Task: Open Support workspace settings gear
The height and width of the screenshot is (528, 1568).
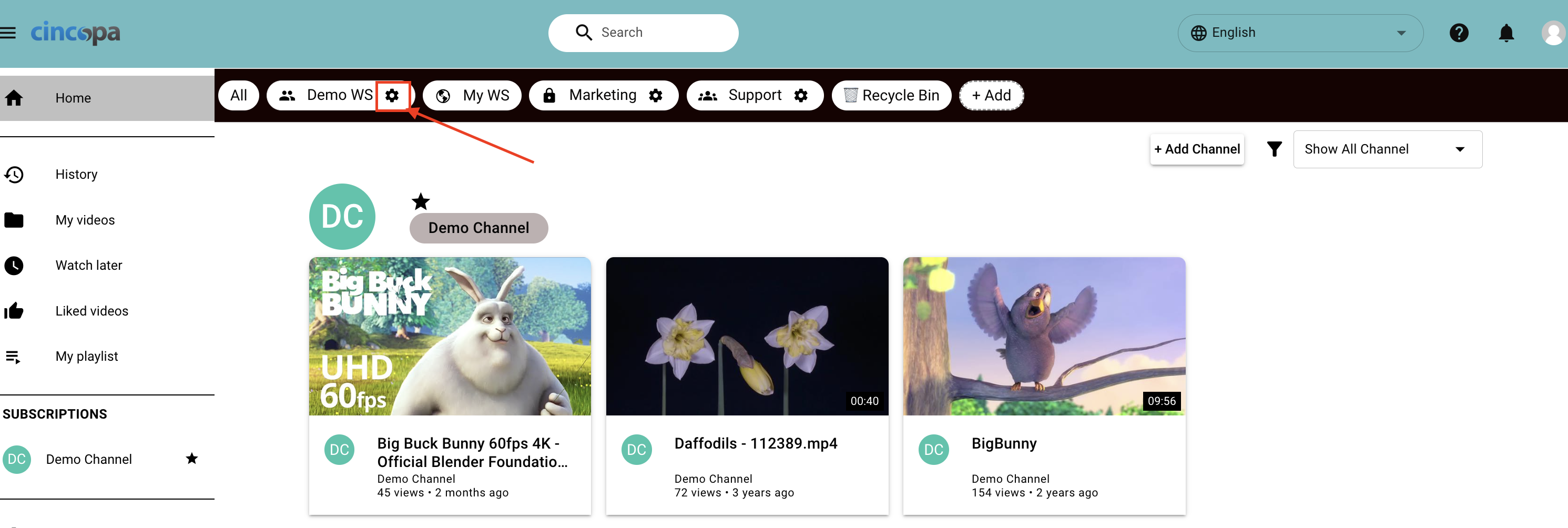Action: pos(801,96)
